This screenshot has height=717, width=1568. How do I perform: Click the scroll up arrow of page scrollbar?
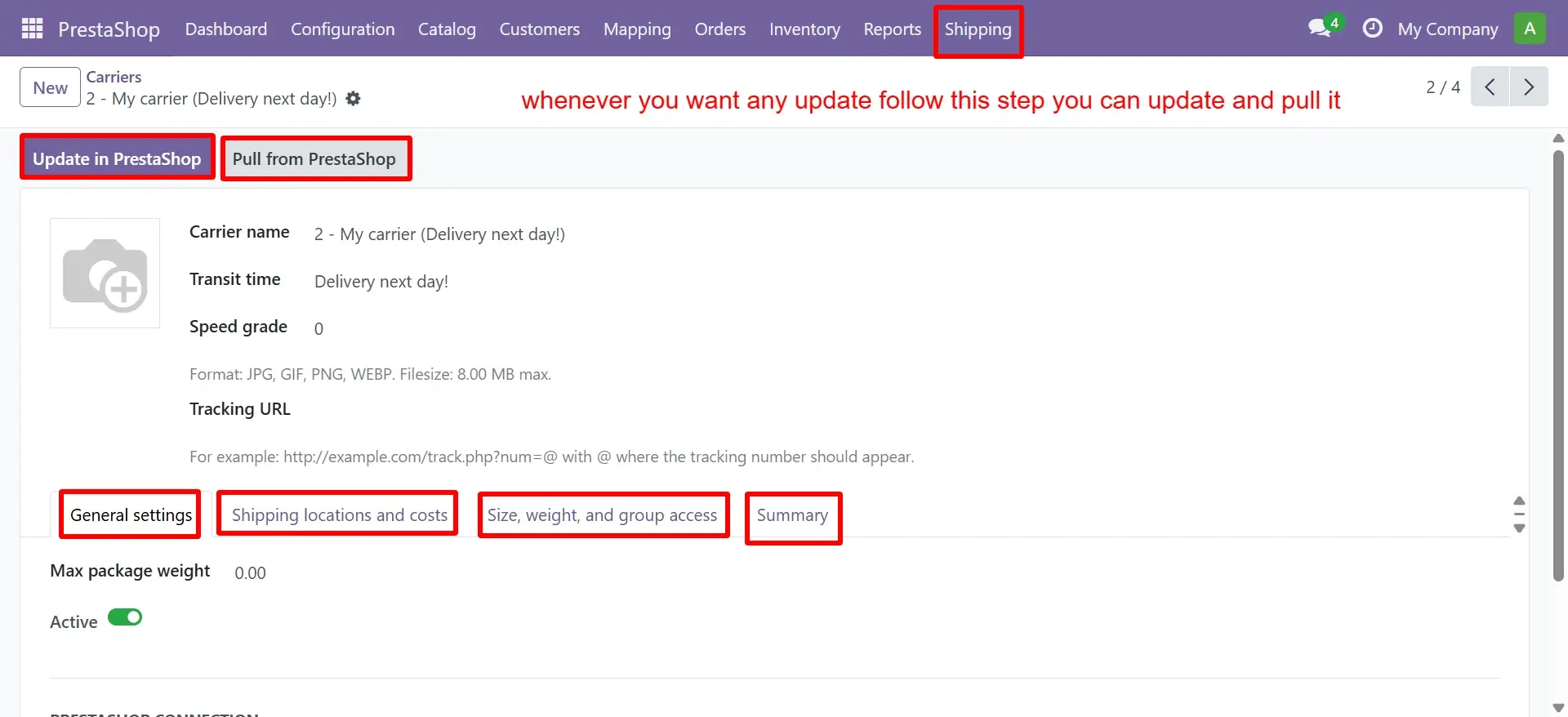(x=1558, y=138)
